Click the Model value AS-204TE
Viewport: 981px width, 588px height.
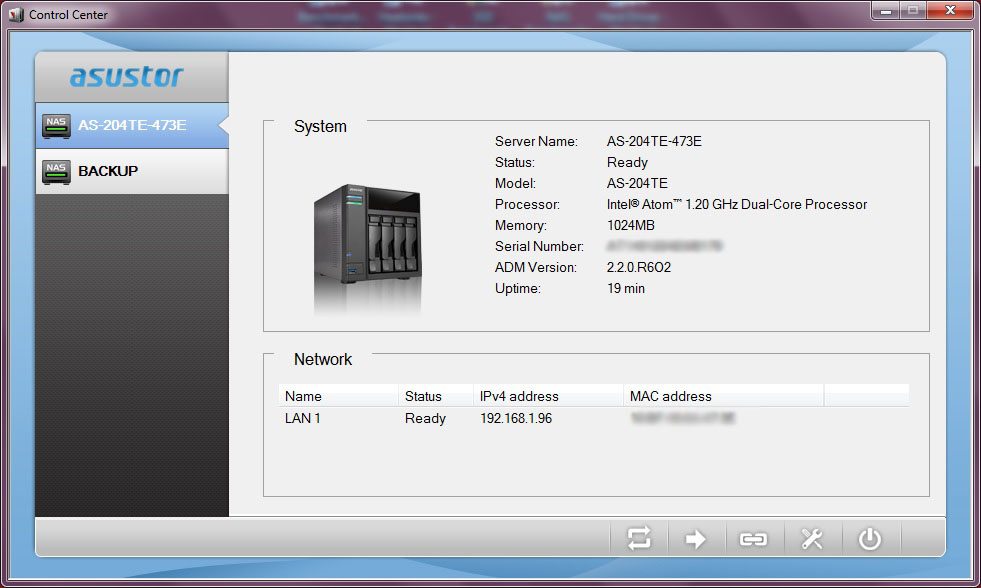(638, 183)
